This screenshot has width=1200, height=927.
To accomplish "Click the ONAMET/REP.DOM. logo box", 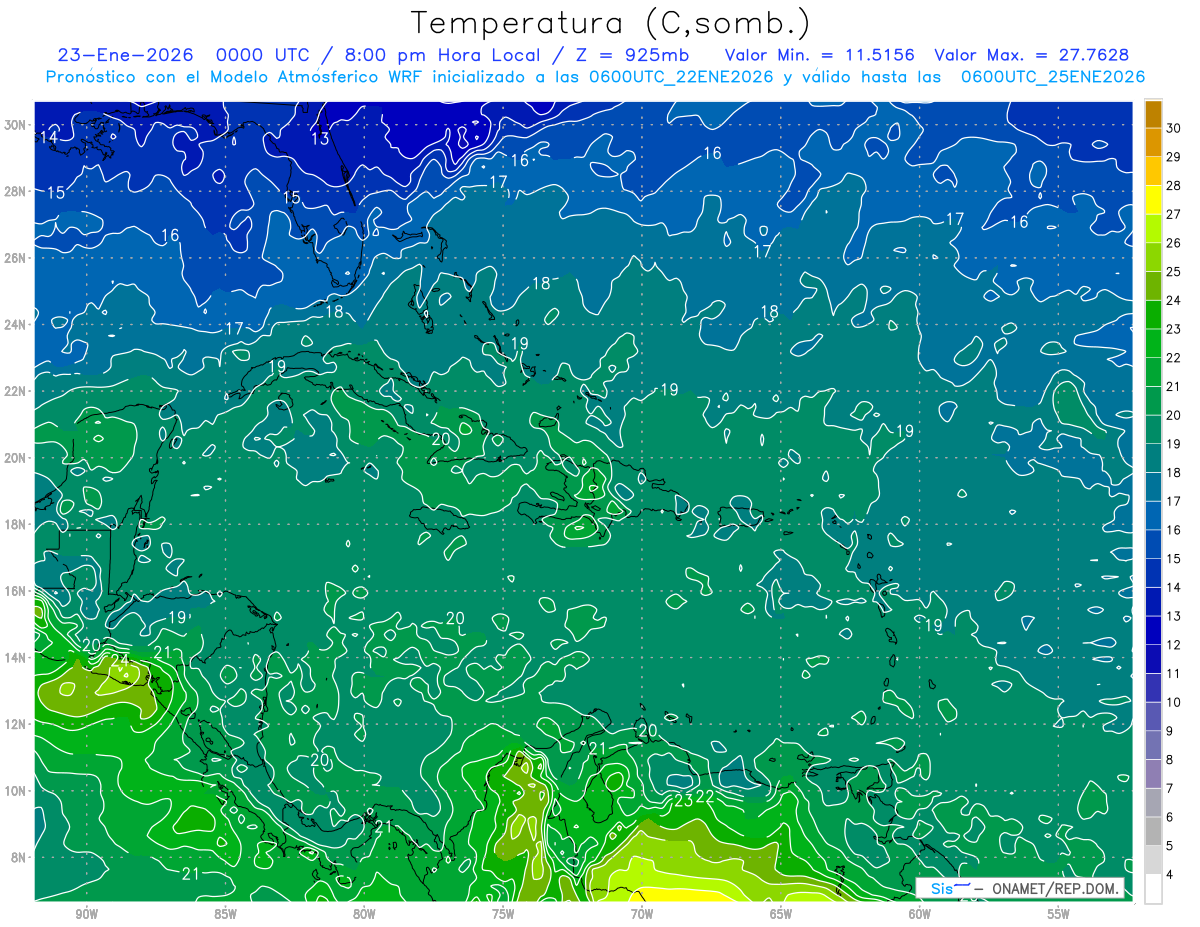I will [x=1020, y=889].
